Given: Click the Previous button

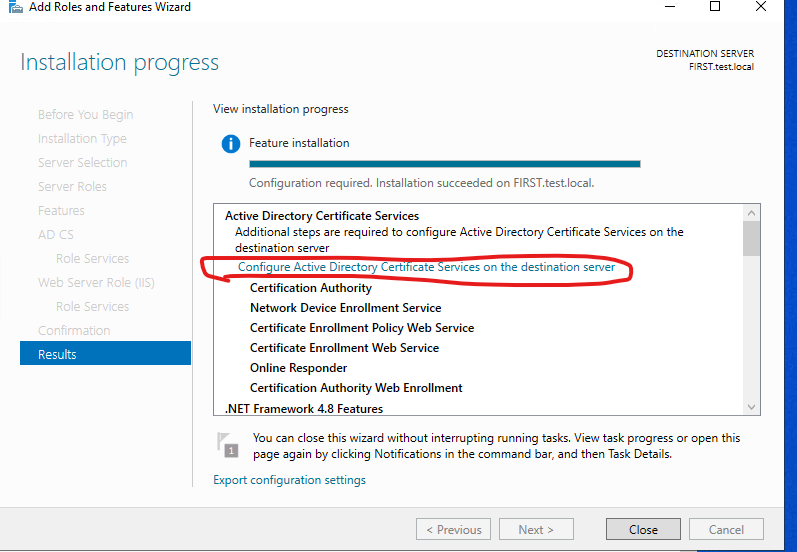Looking at the screenshot, I should [453, 529].
